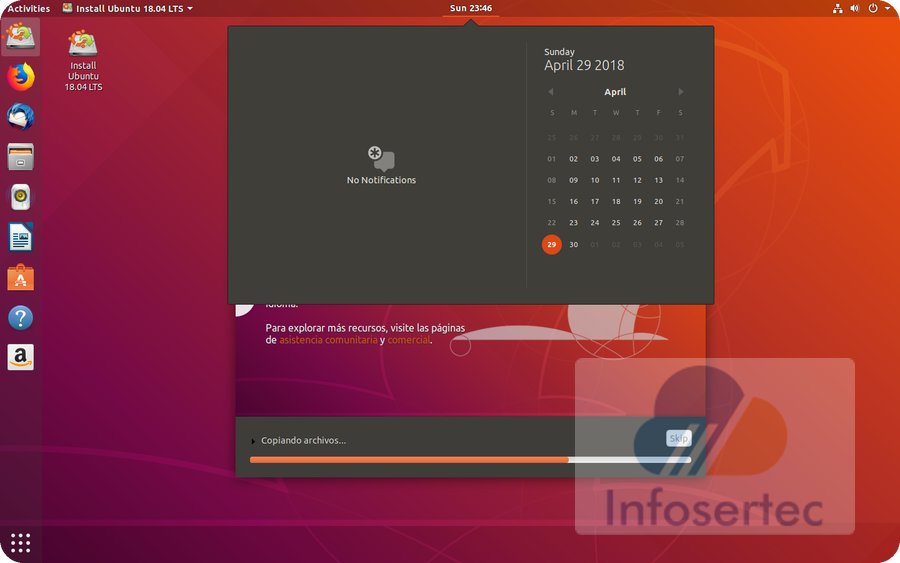Launch Amazon from the dock
This screenshot has width=900, height=563.
point(21,357)
